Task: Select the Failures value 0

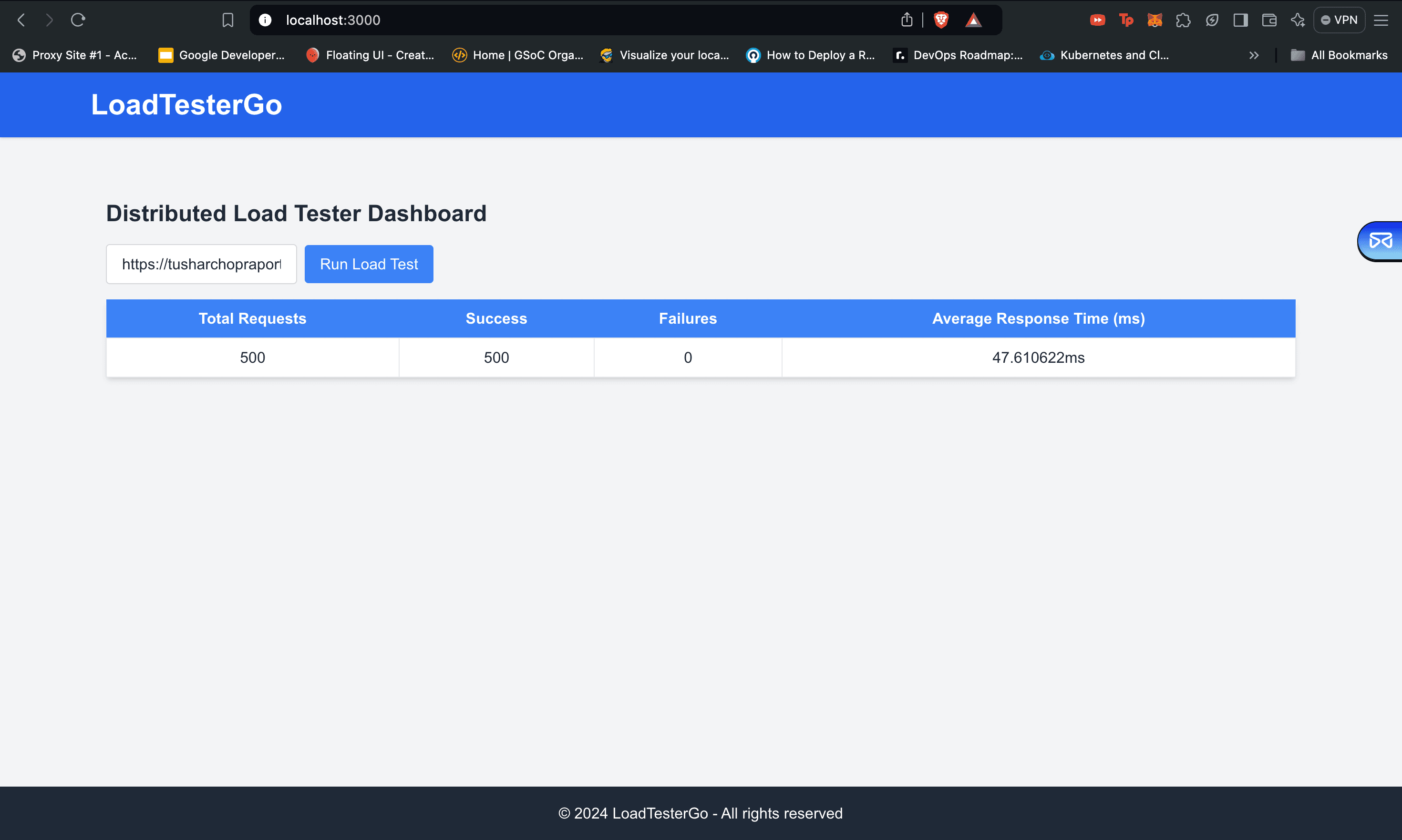Action: point(688,358)
